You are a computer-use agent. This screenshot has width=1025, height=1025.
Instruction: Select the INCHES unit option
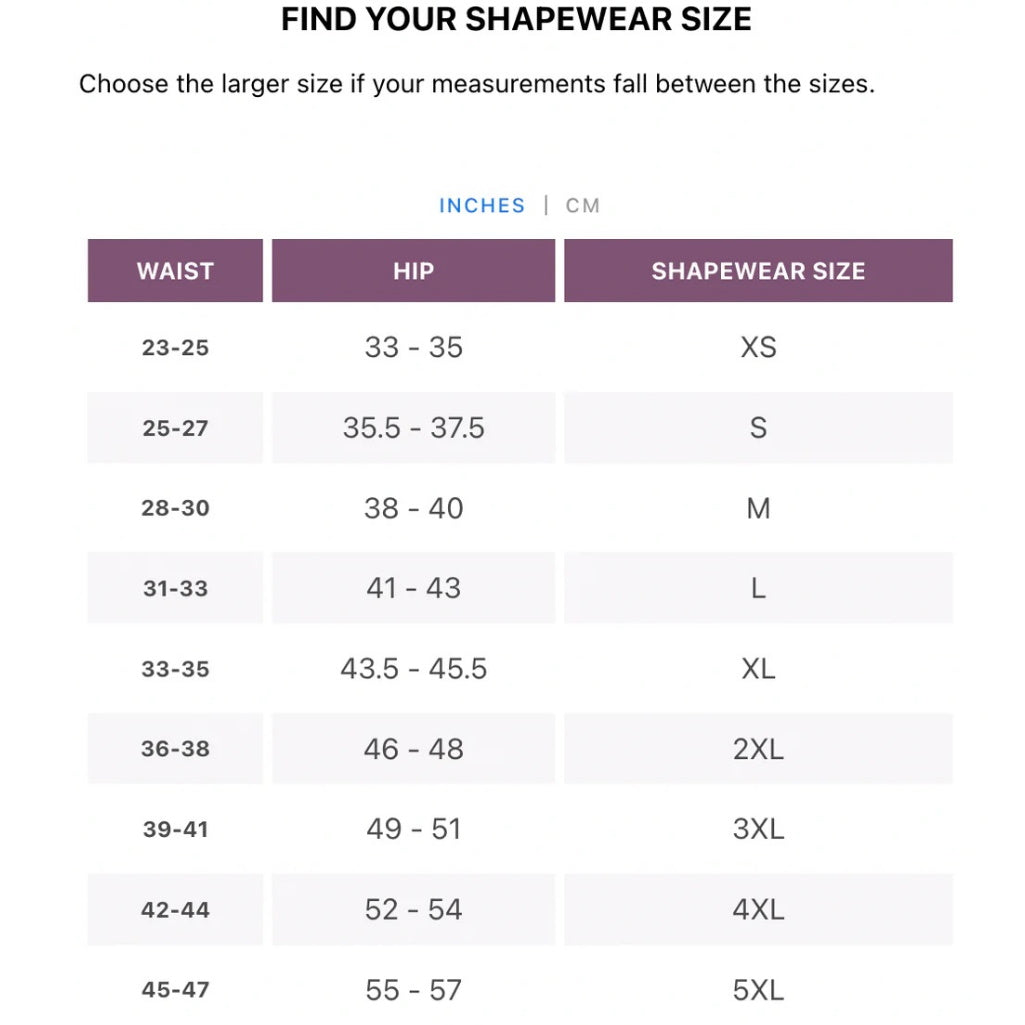click(x=482, y=205)
